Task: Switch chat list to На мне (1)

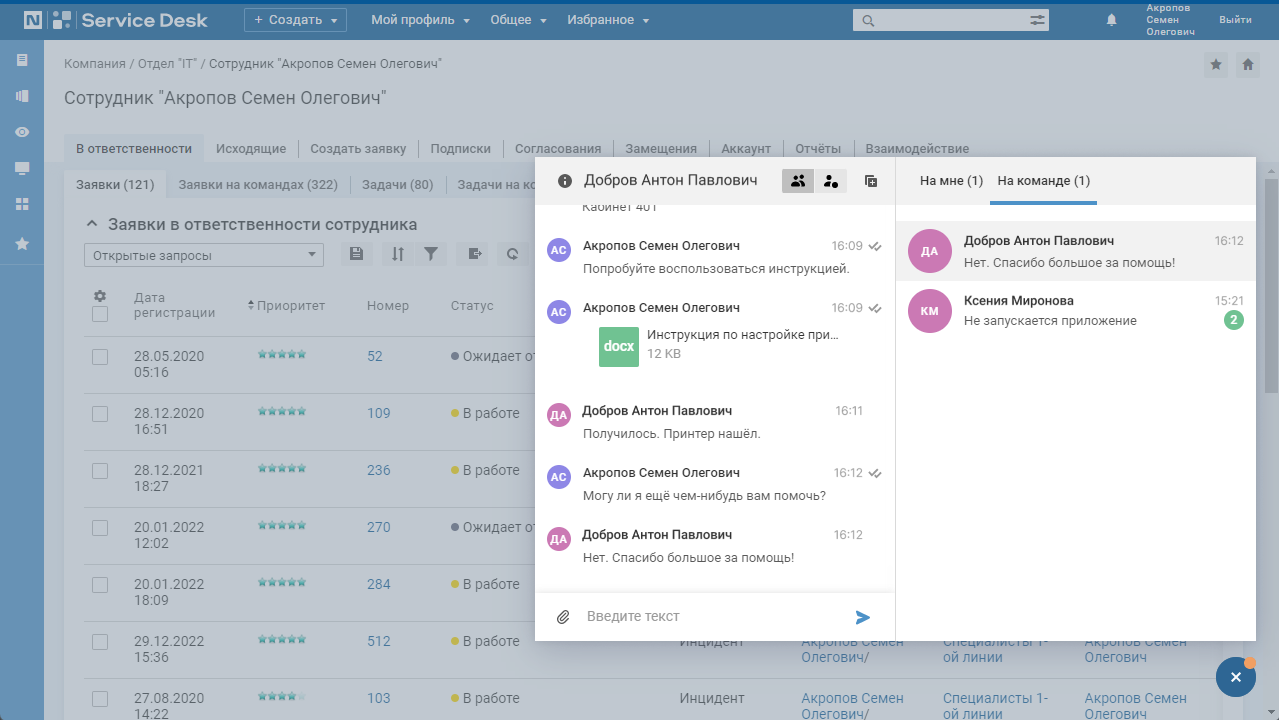Action: point(951,181)
